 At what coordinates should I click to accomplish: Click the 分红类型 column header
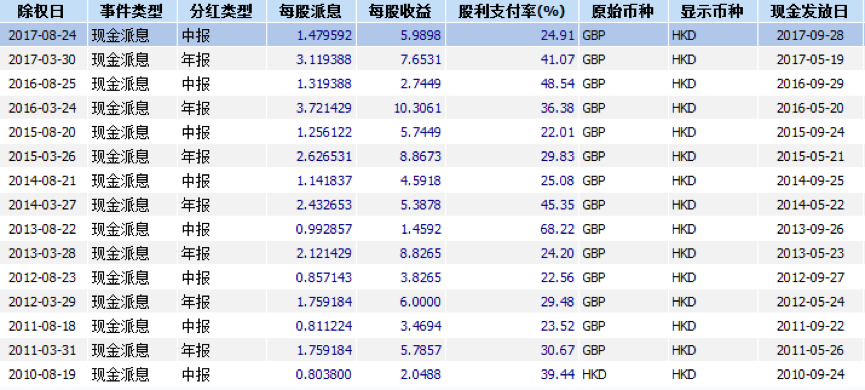click(x=222, y=11)
